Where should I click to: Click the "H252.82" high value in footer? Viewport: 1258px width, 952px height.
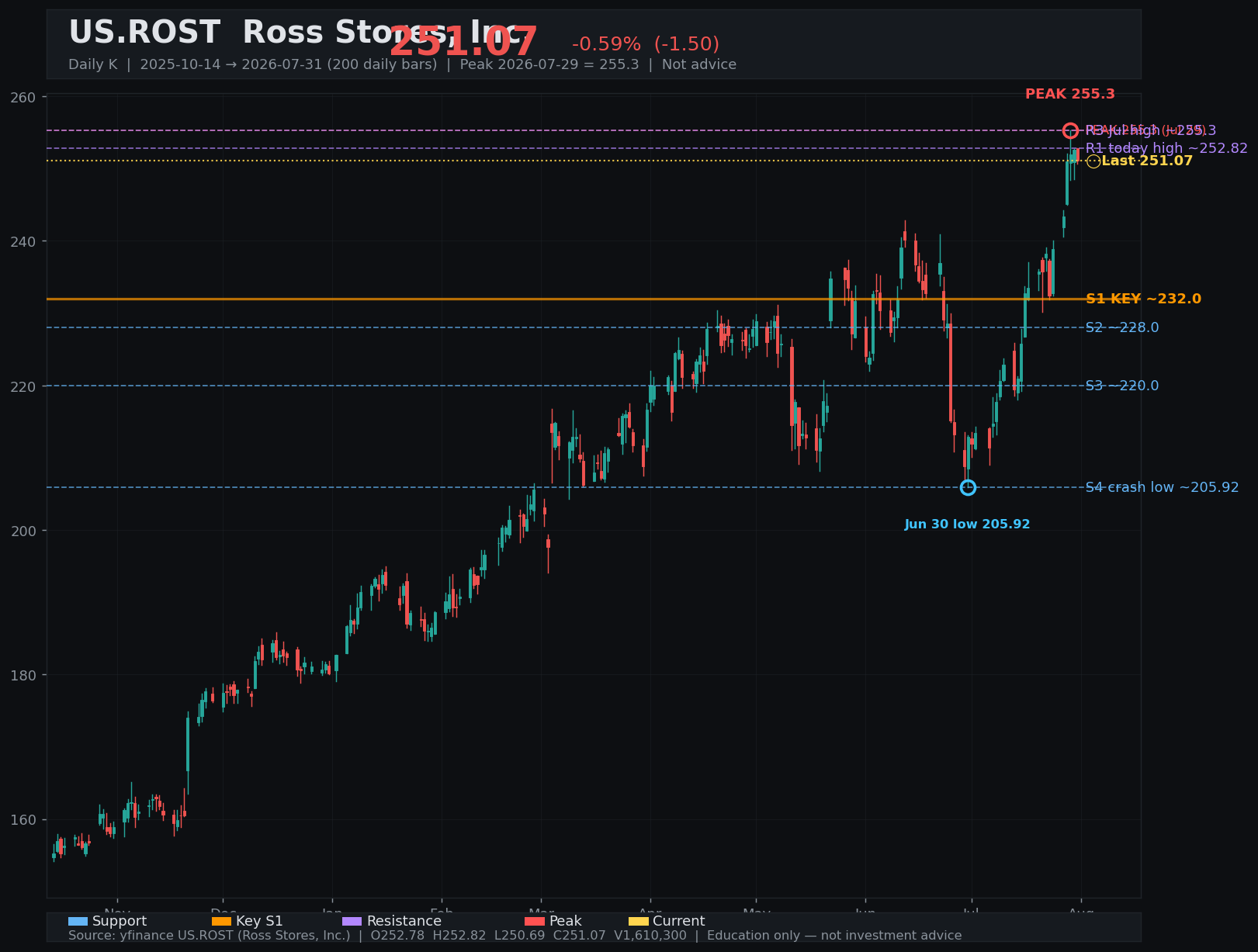coord(459,936)
